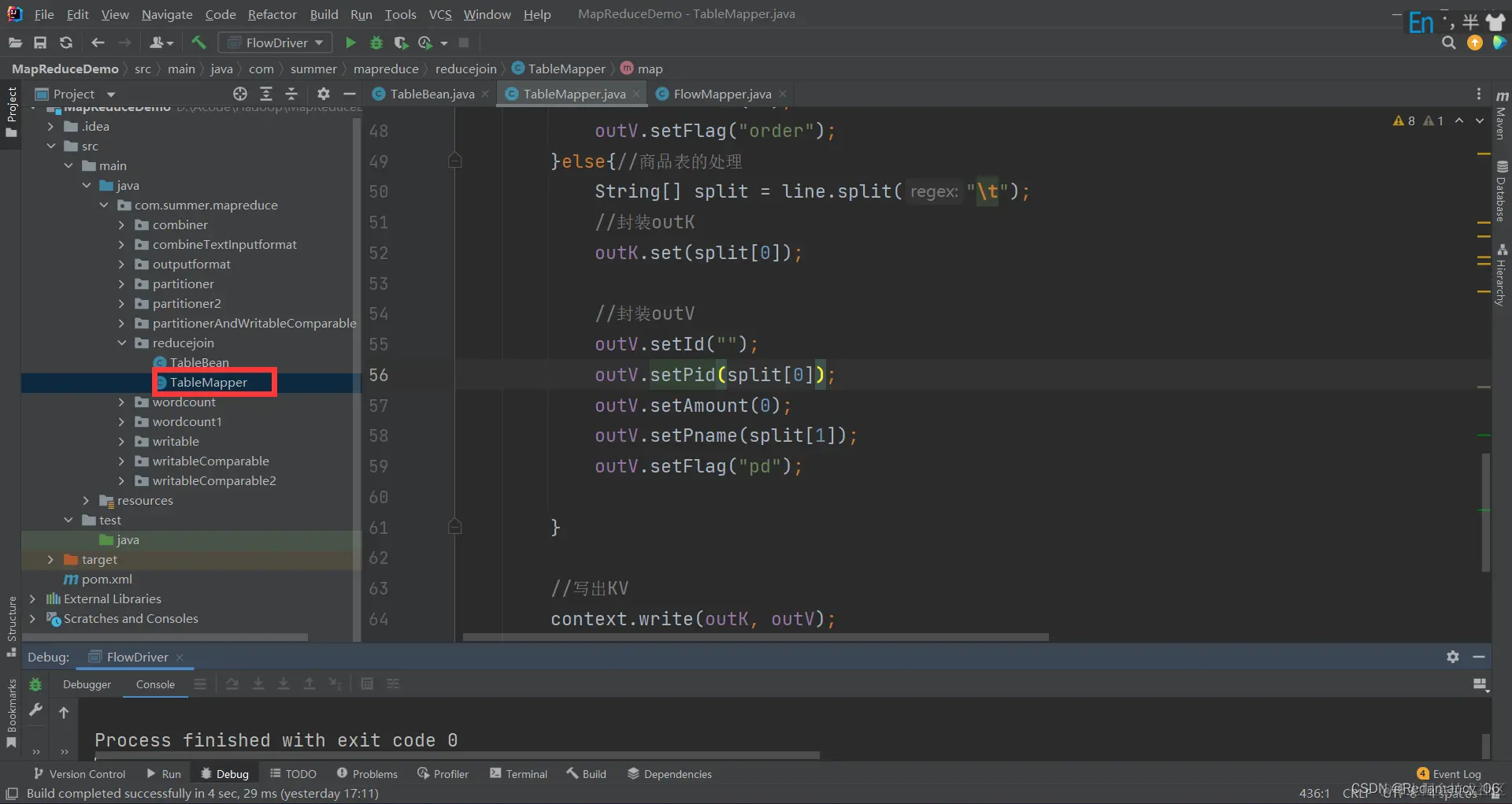Click the Expand All icon in Project panel
The image size is (1512, 804).
click(266, 94)
